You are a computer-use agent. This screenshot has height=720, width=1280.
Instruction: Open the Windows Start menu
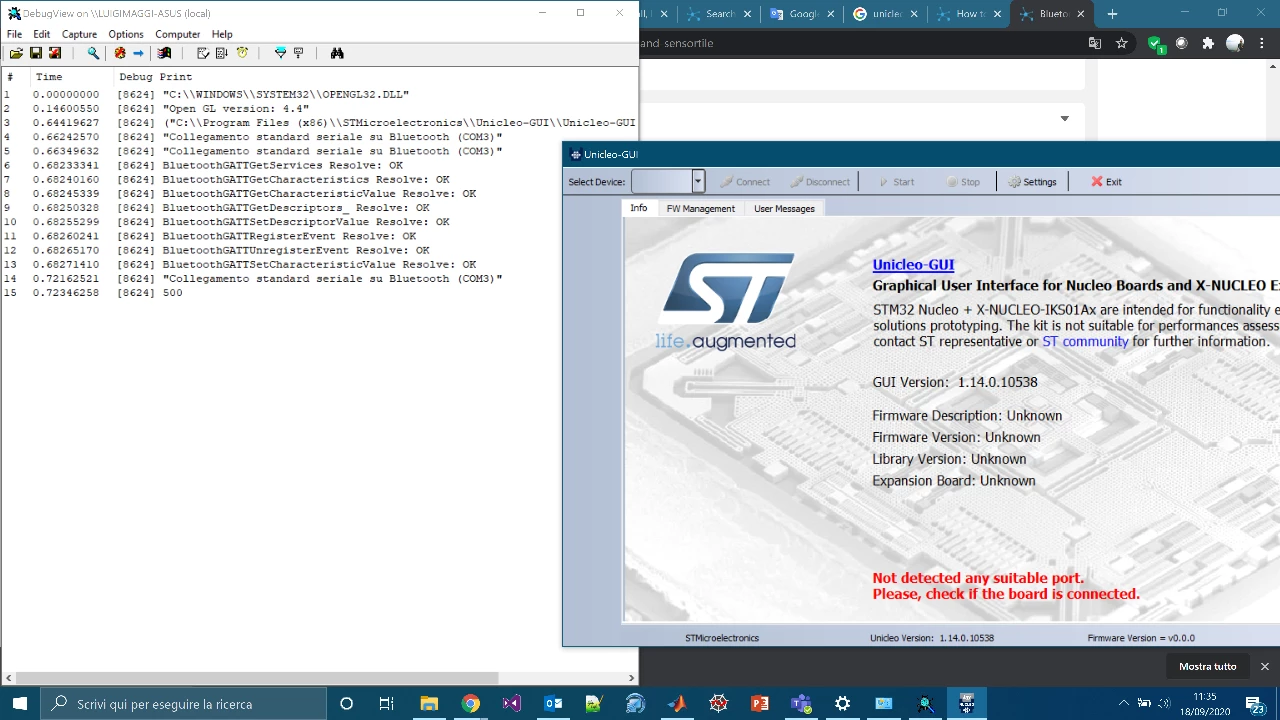[20, 703]
